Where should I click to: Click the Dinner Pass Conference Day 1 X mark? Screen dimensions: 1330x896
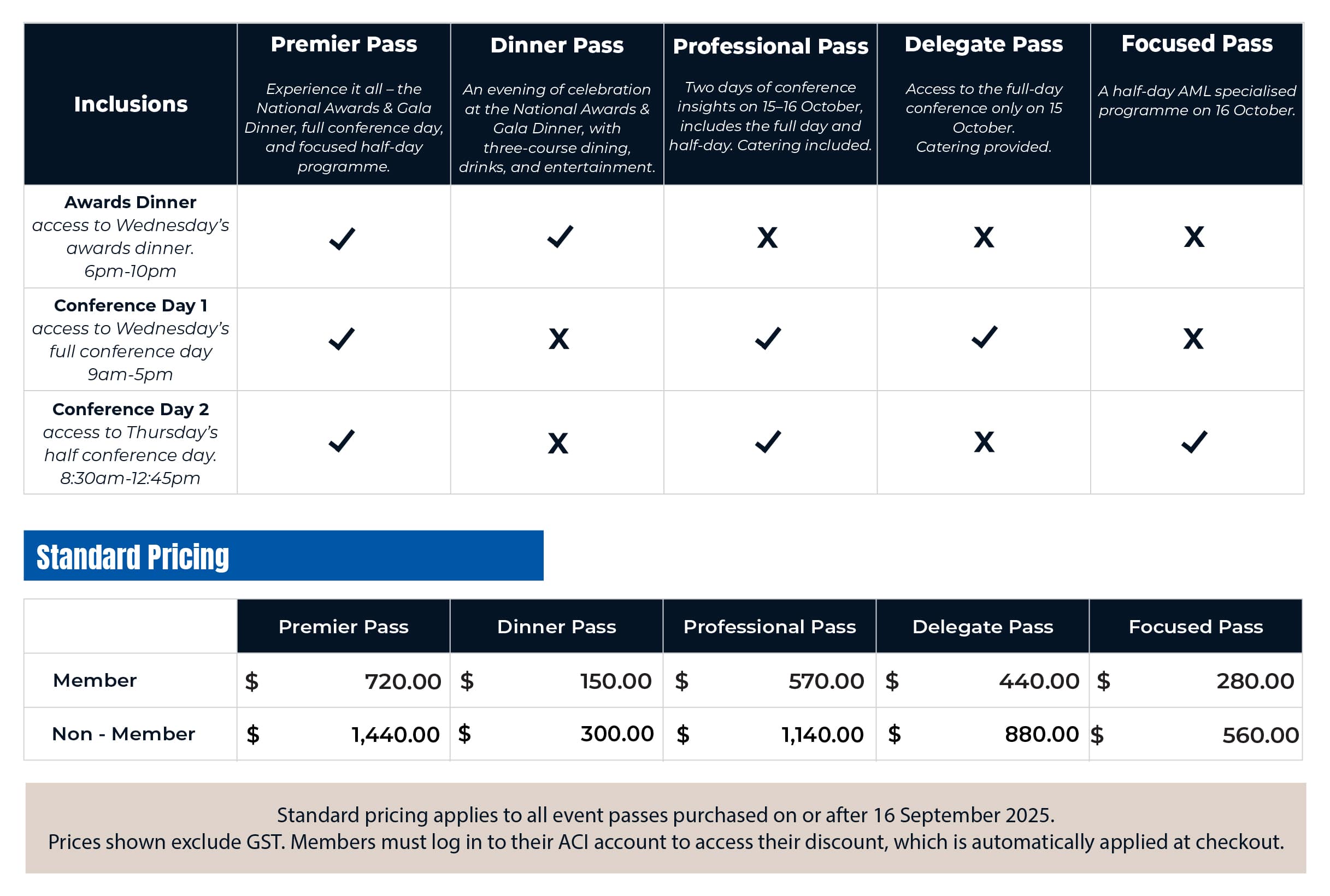(558, 339)
